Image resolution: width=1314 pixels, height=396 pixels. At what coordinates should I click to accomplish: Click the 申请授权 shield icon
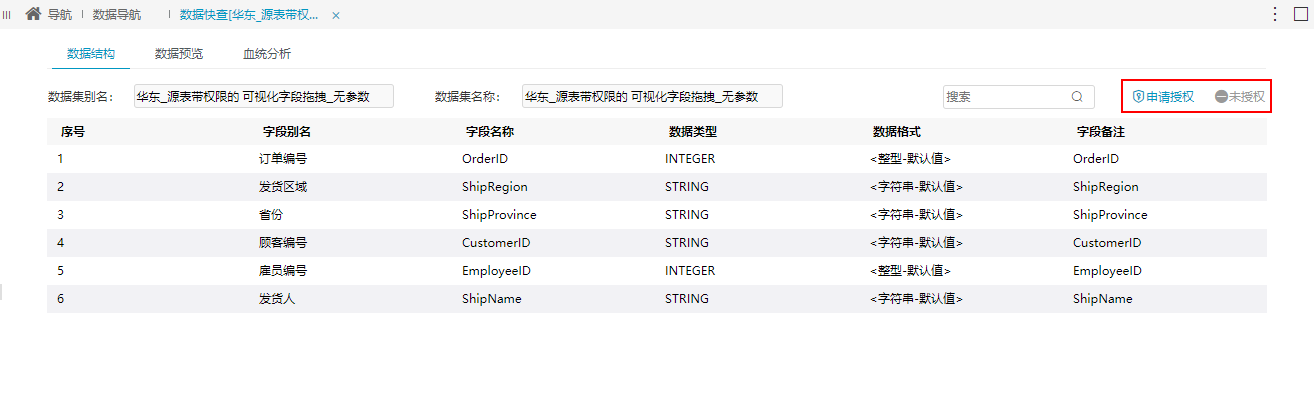[1138, 97]
